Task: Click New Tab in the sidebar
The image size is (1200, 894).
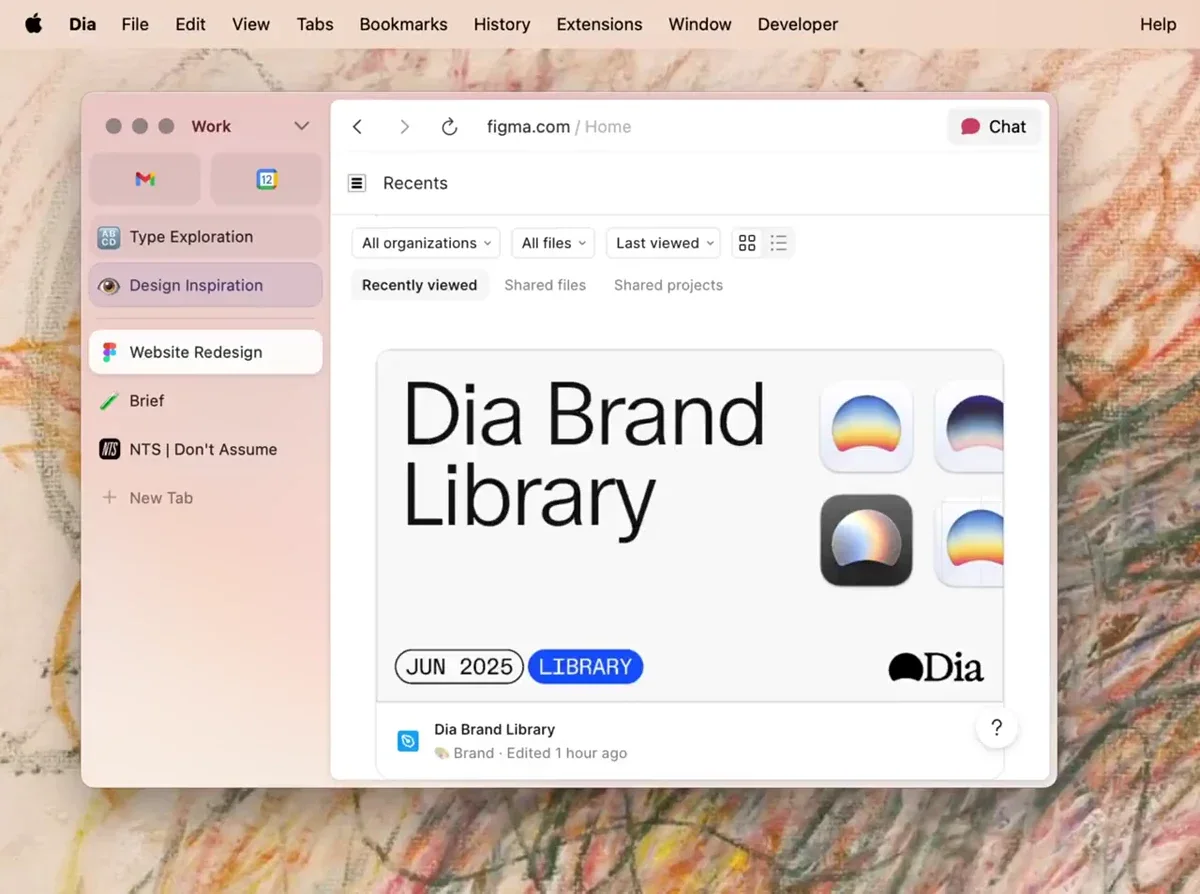Action: tap(206, 497)
